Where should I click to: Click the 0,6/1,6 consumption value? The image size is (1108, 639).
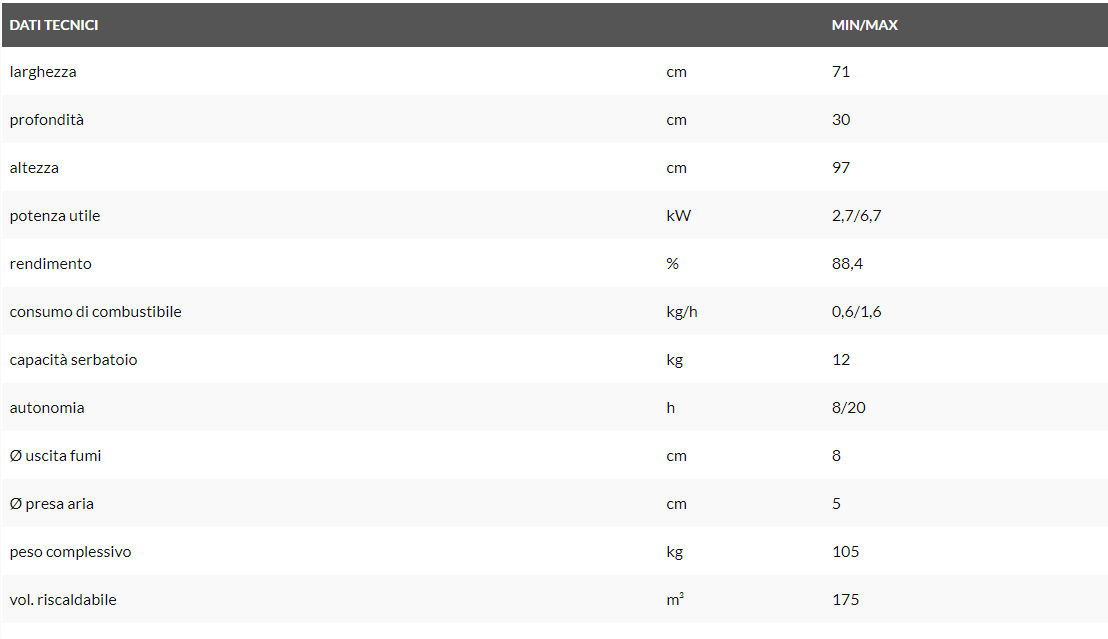pyautogui.click(x=856, y=312)
